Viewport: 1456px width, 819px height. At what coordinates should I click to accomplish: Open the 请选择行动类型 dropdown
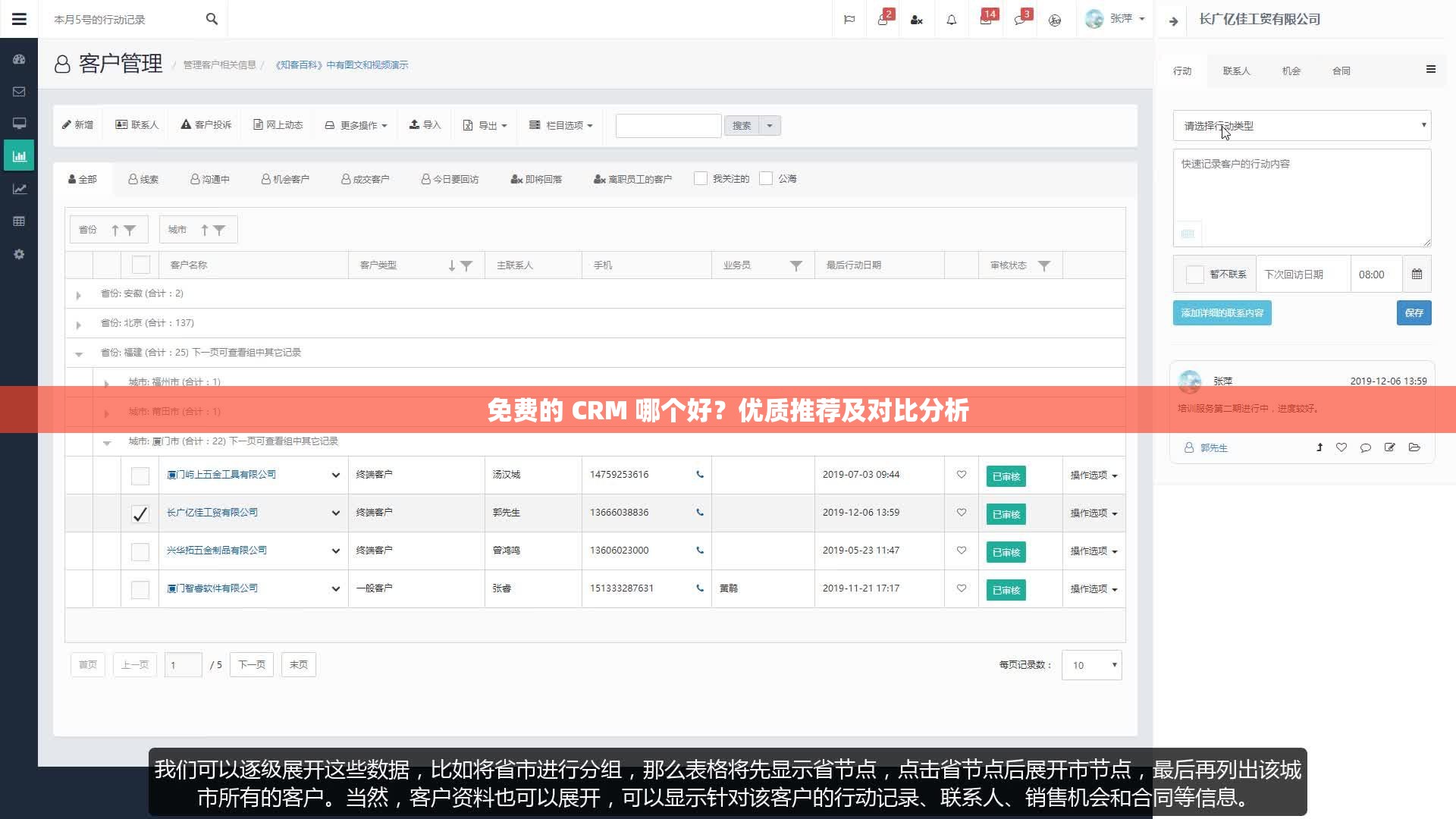(1301, 126)
